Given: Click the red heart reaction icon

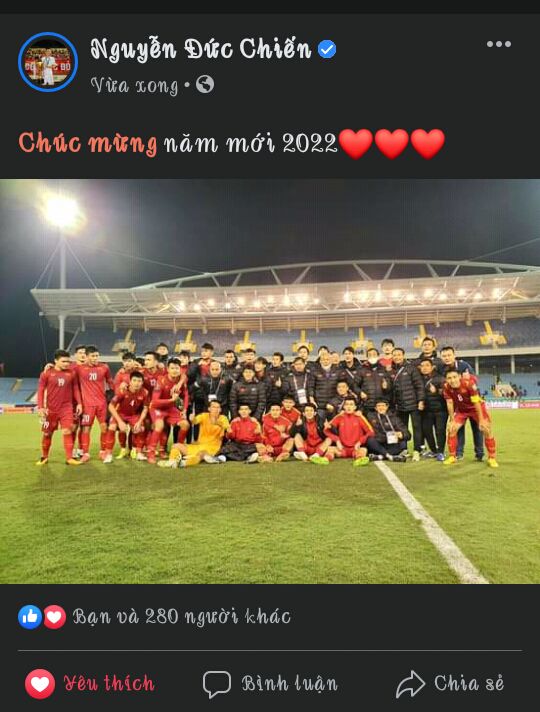Looking at the screenshot, I should coord(54,617).
